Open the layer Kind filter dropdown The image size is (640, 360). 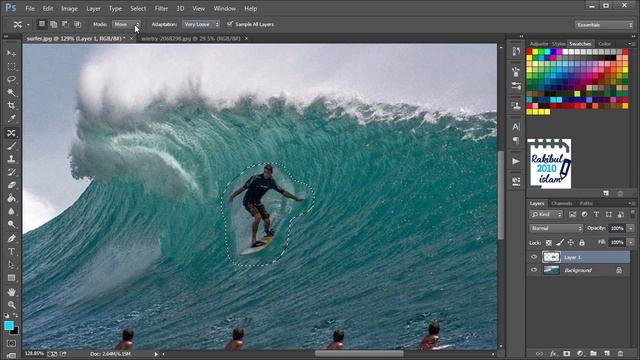(546, 214)
